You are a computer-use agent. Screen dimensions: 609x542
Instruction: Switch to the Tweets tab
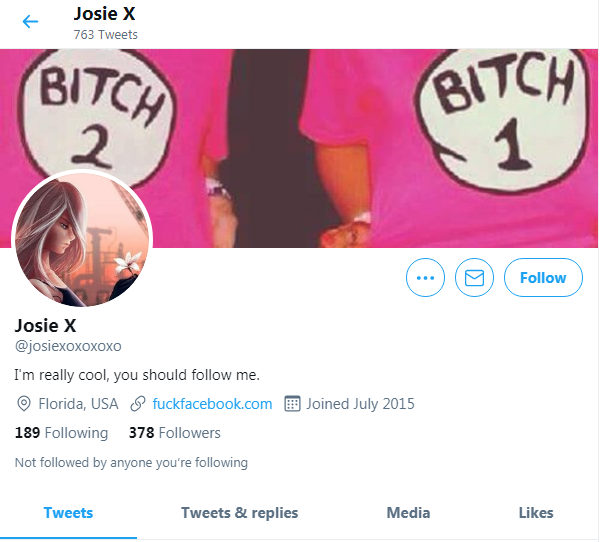pos(68,513)
